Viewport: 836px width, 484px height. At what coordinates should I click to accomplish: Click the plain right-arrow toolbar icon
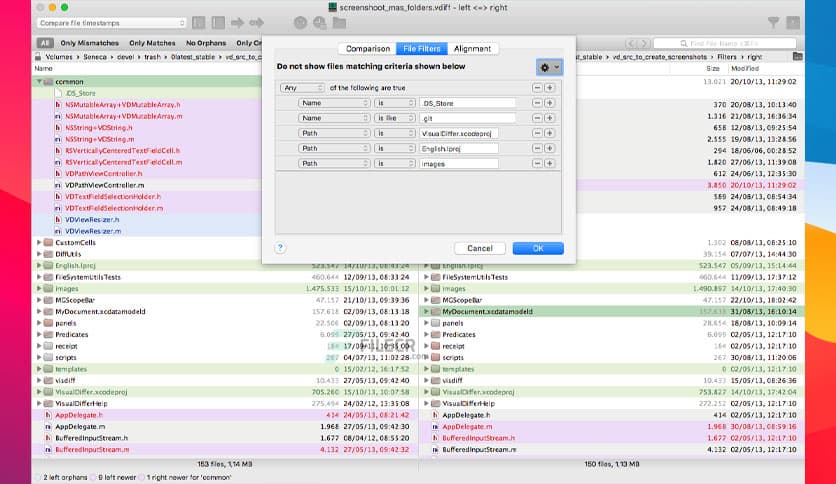coord(237,23)
